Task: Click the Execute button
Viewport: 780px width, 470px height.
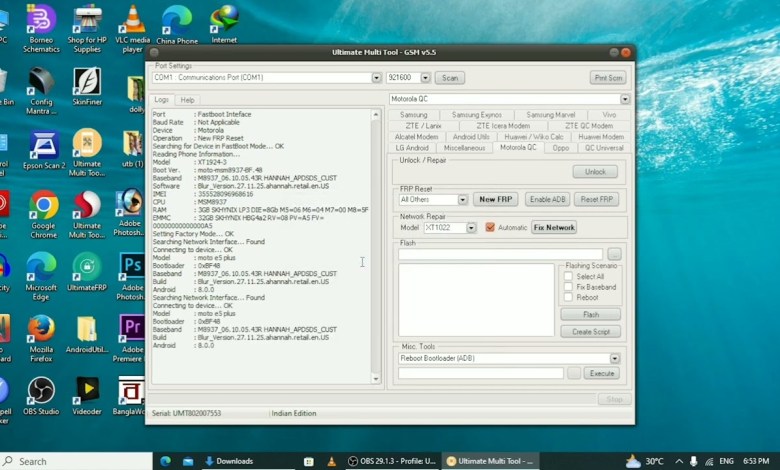Action: pos(601,374)
